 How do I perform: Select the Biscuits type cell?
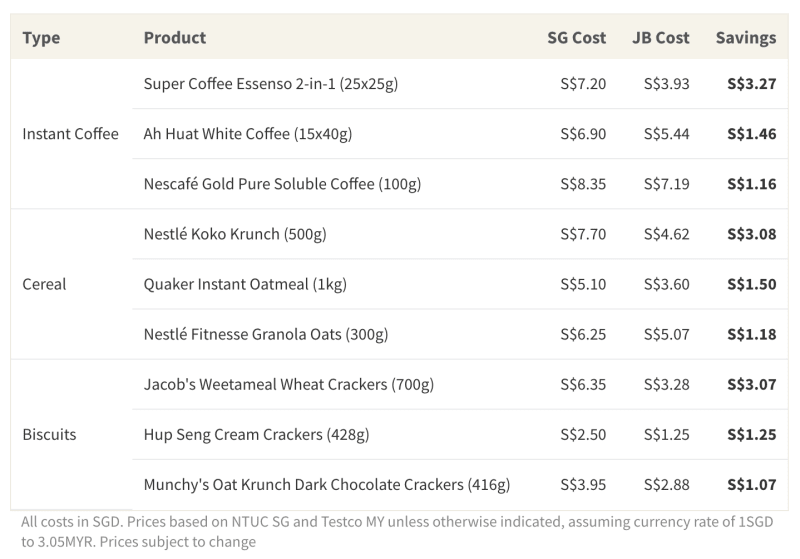(x=49, y=435)
